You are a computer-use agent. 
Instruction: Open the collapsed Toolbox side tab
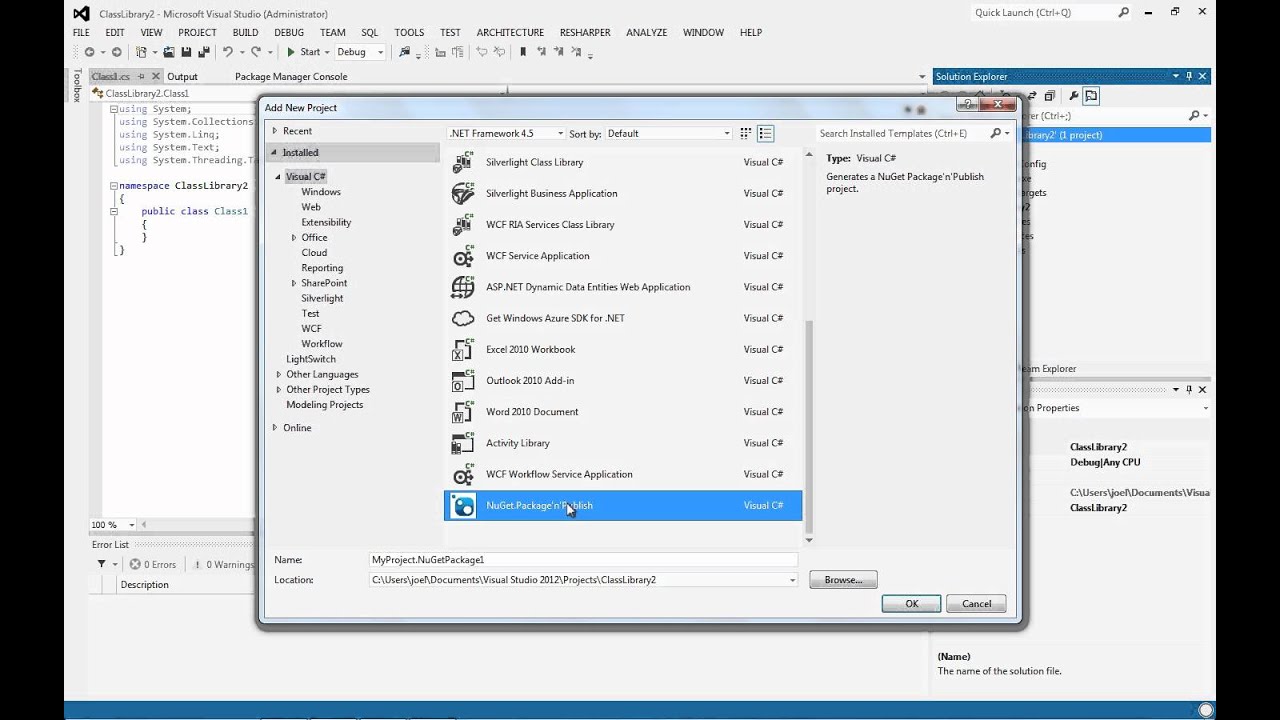point(76,86)
